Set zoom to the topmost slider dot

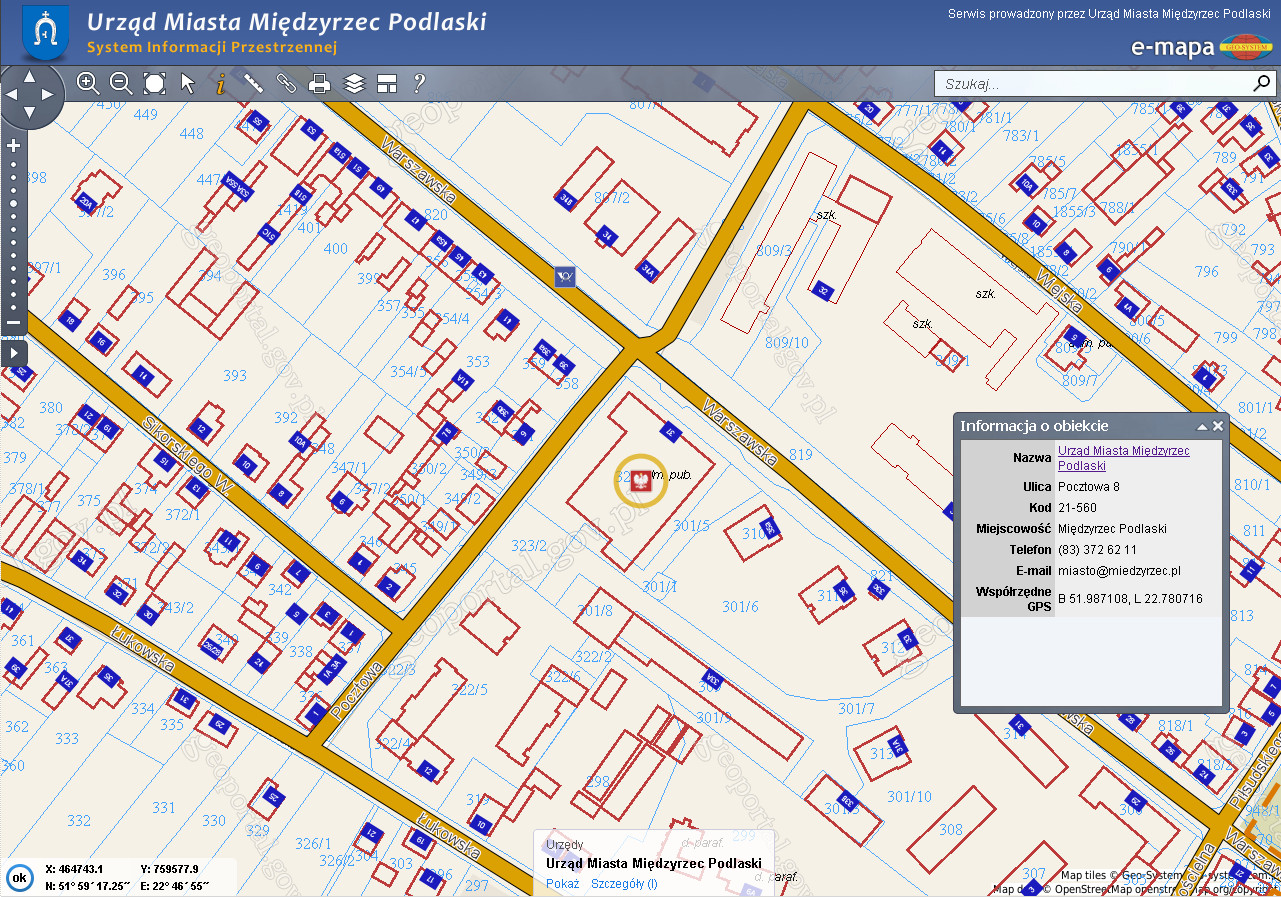pos(14,164)
